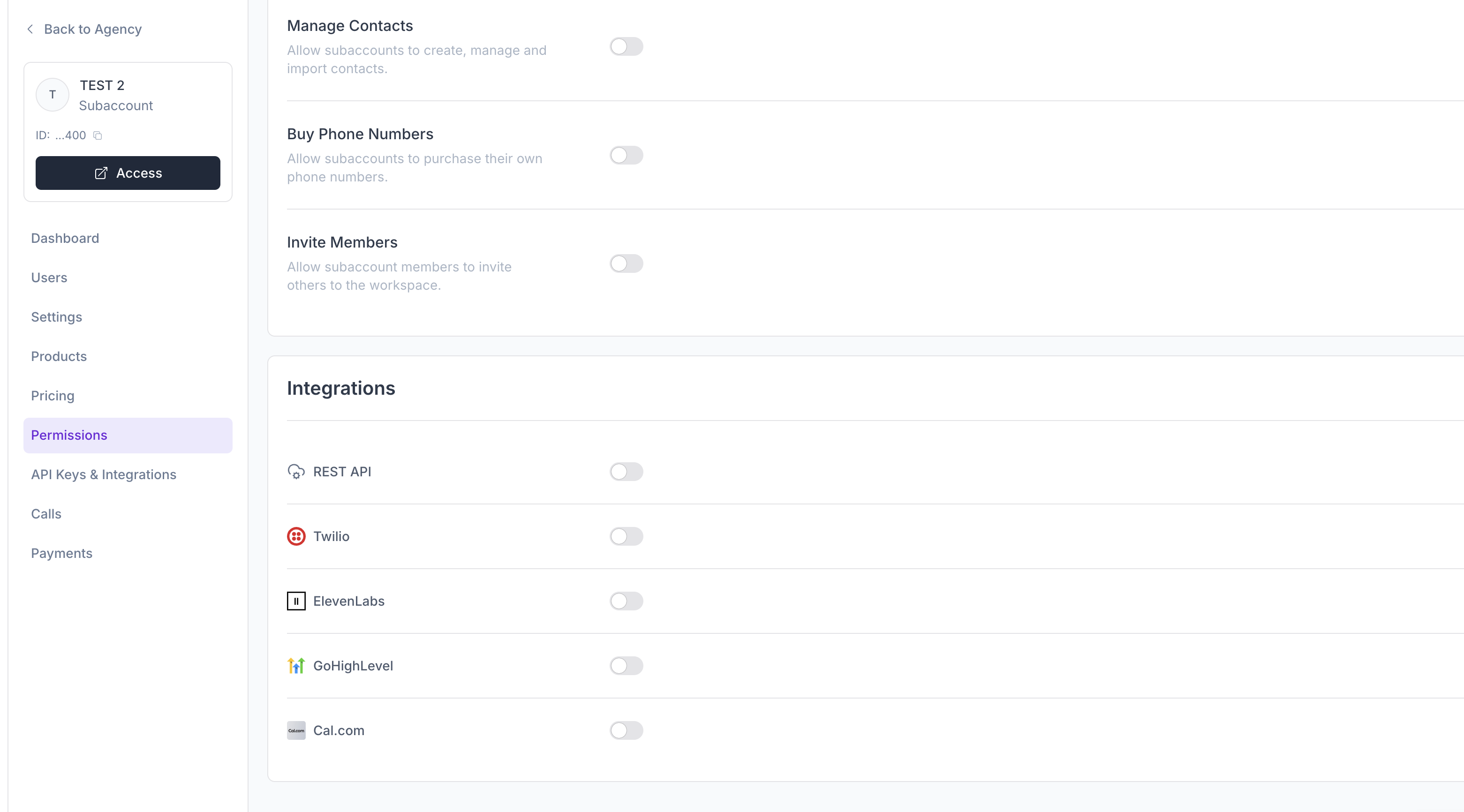Image resolution: width=1464 pixels, height=812 pixels.
Task: Click the GoHighLevel logo icon
Action: coord(296,666)
